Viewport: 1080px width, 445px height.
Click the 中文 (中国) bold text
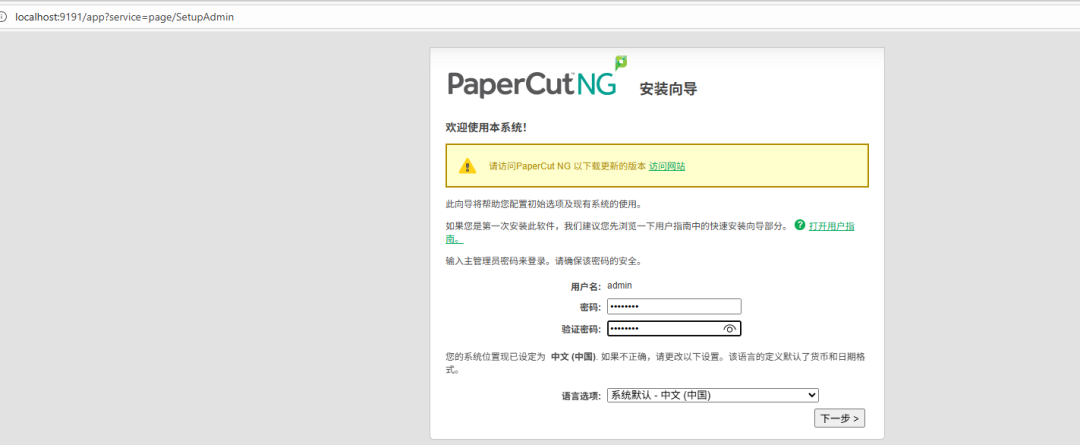point(574,358)
